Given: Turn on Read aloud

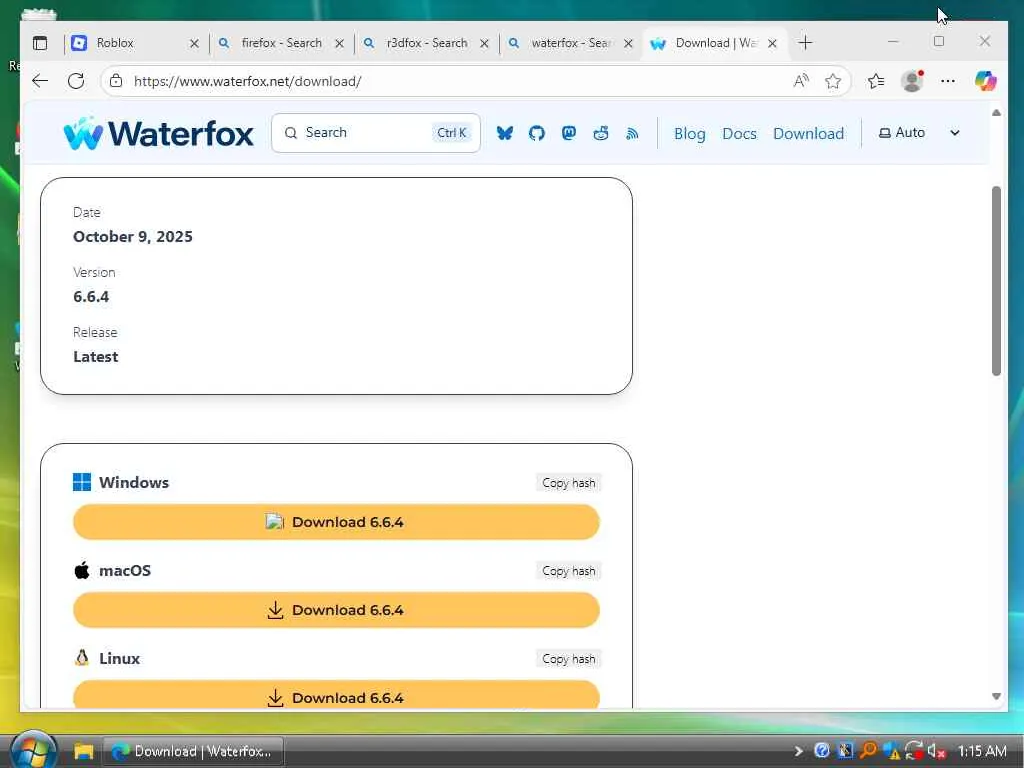Looking at the screenshot, I should point(801,81).
